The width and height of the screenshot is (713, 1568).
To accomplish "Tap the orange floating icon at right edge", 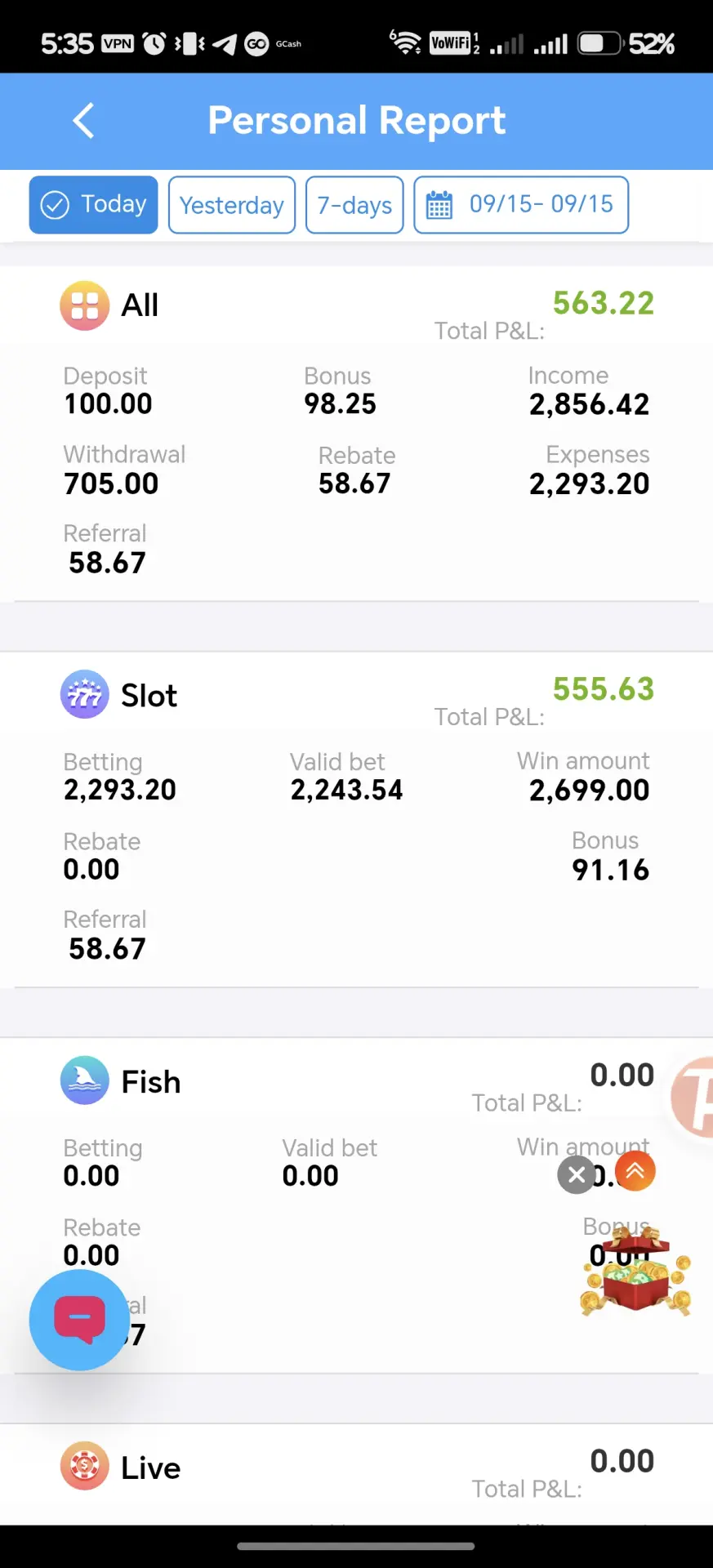I will click(x=693, y=1096).
